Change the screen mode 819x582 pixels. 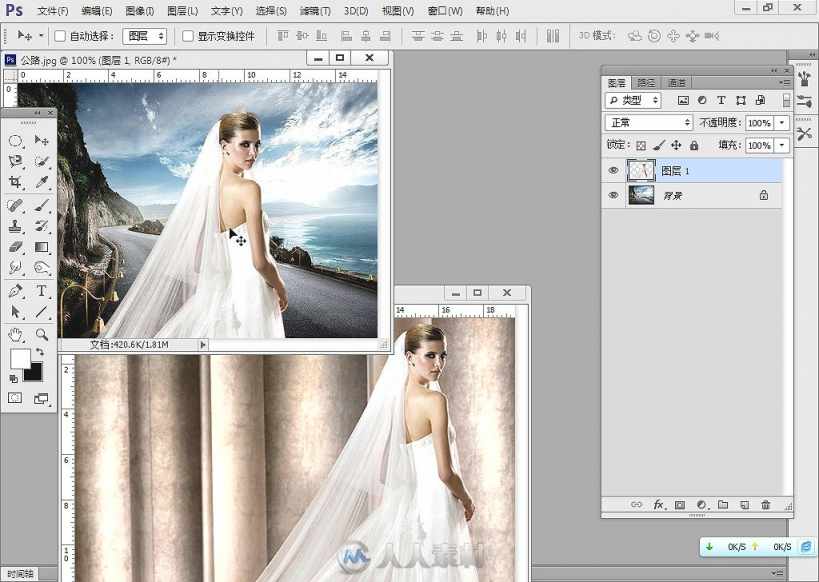pos(41,399)
